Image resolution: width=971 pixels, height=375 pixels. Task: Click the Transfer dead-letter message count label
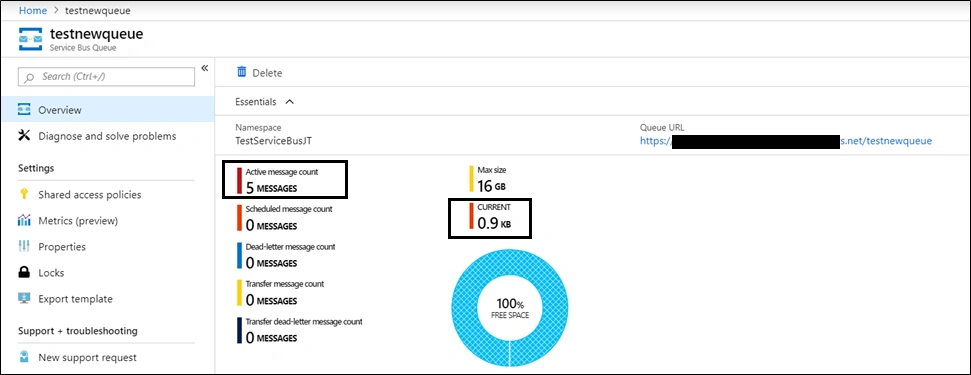click(304, 322)
